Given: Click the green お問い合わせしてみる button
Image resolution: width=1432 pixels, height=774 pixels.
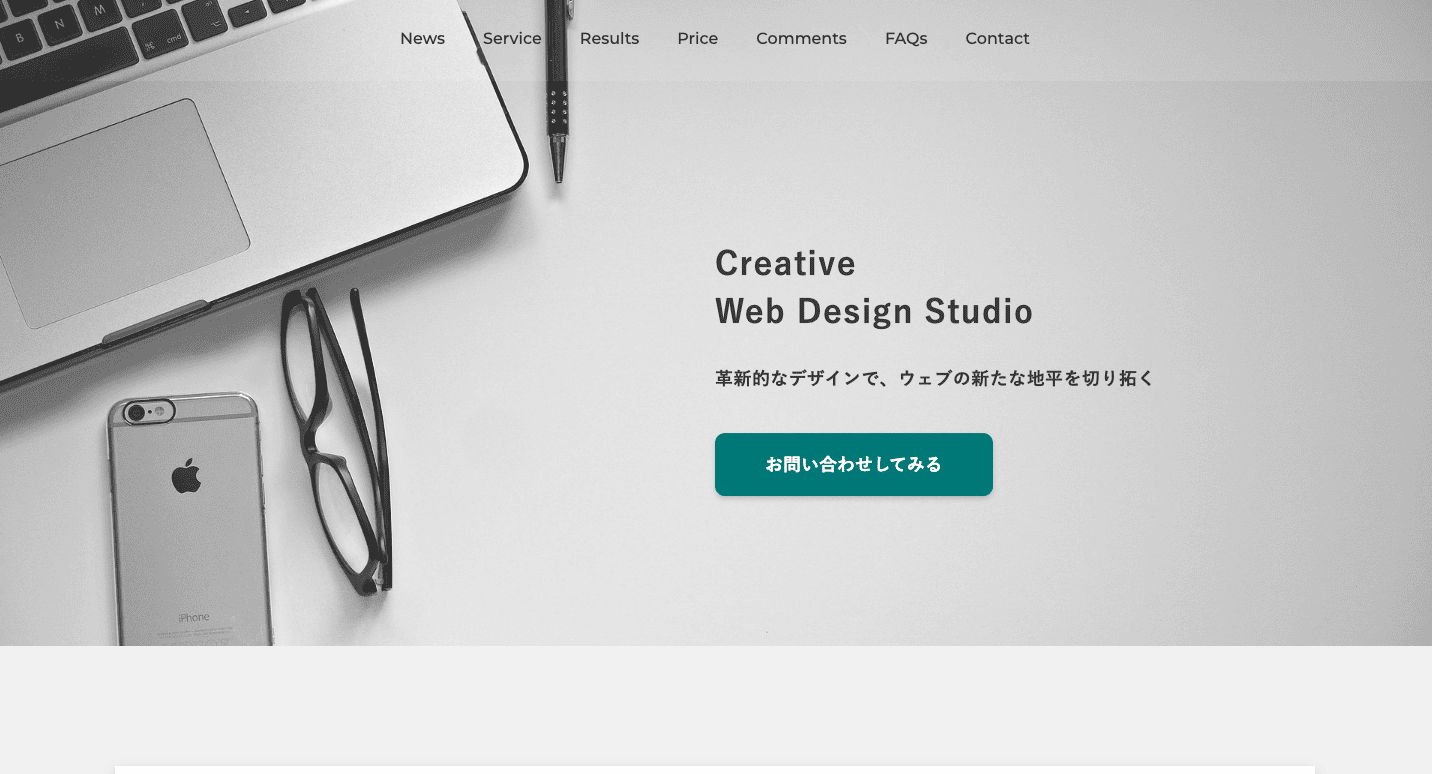Looking at the screenshot, I should pos(854,464).
